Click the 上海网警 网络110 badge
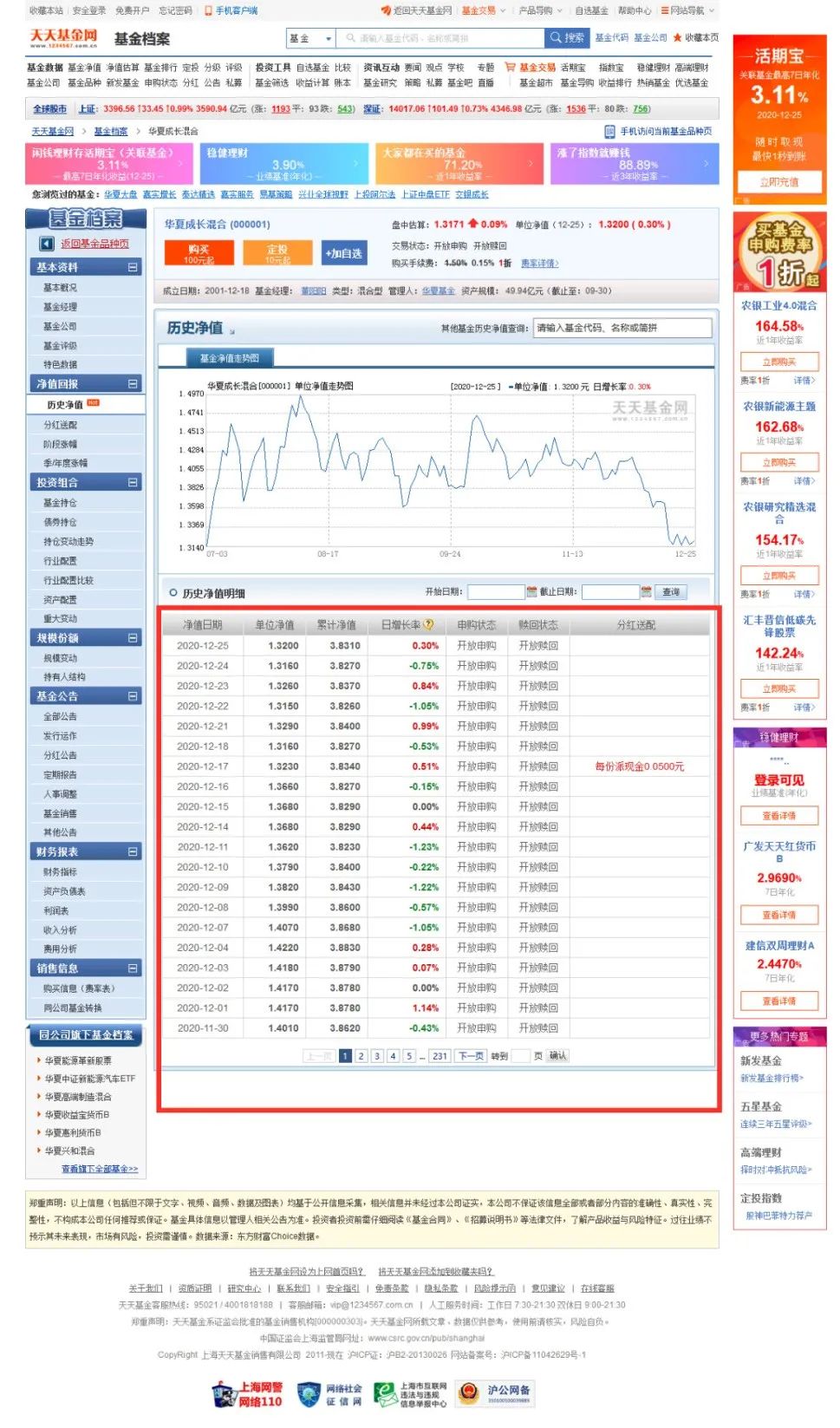840x1428 pixels. pos(249,1394)
